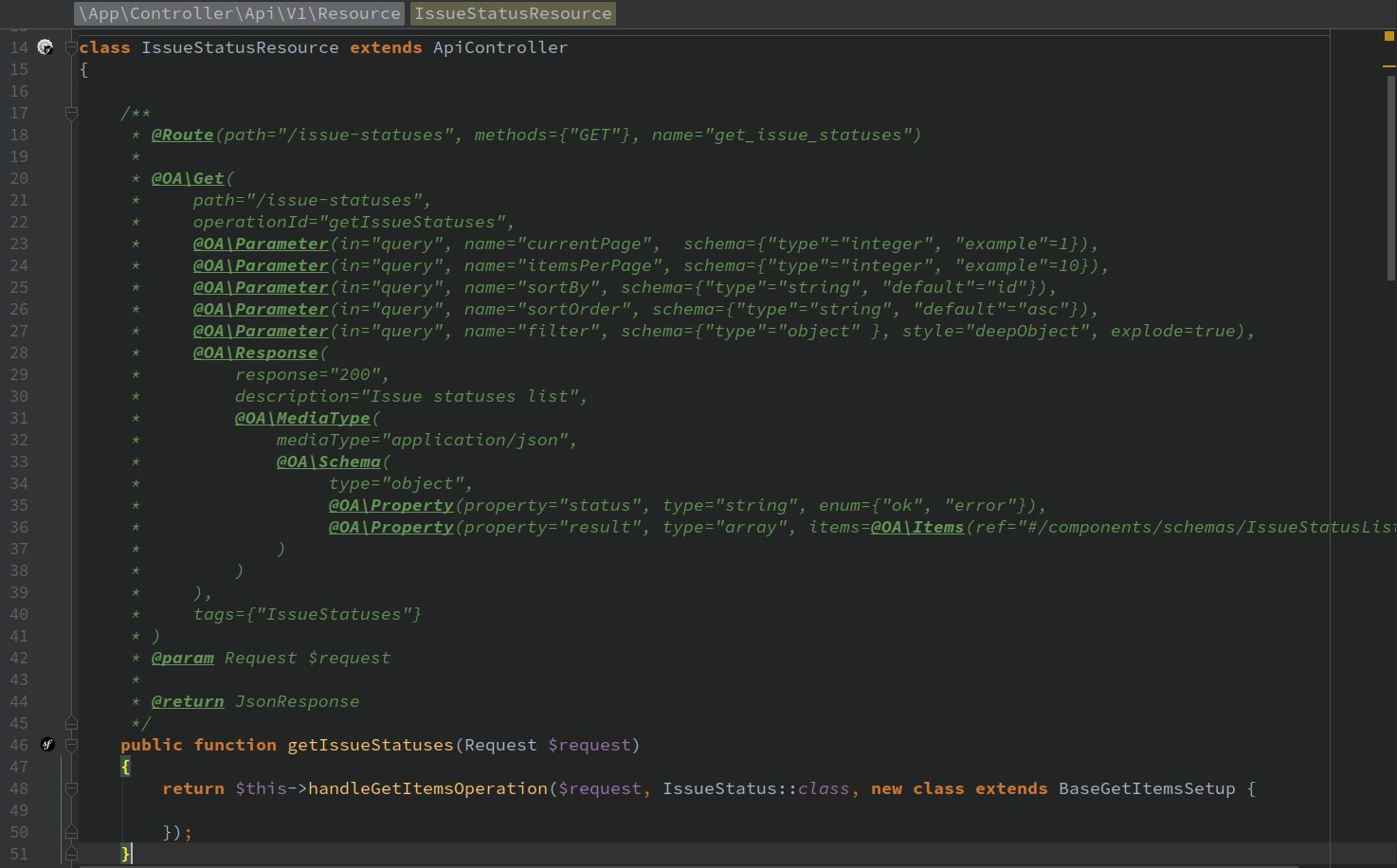Open @OA\Parameter link for filter

pos(261,331)
